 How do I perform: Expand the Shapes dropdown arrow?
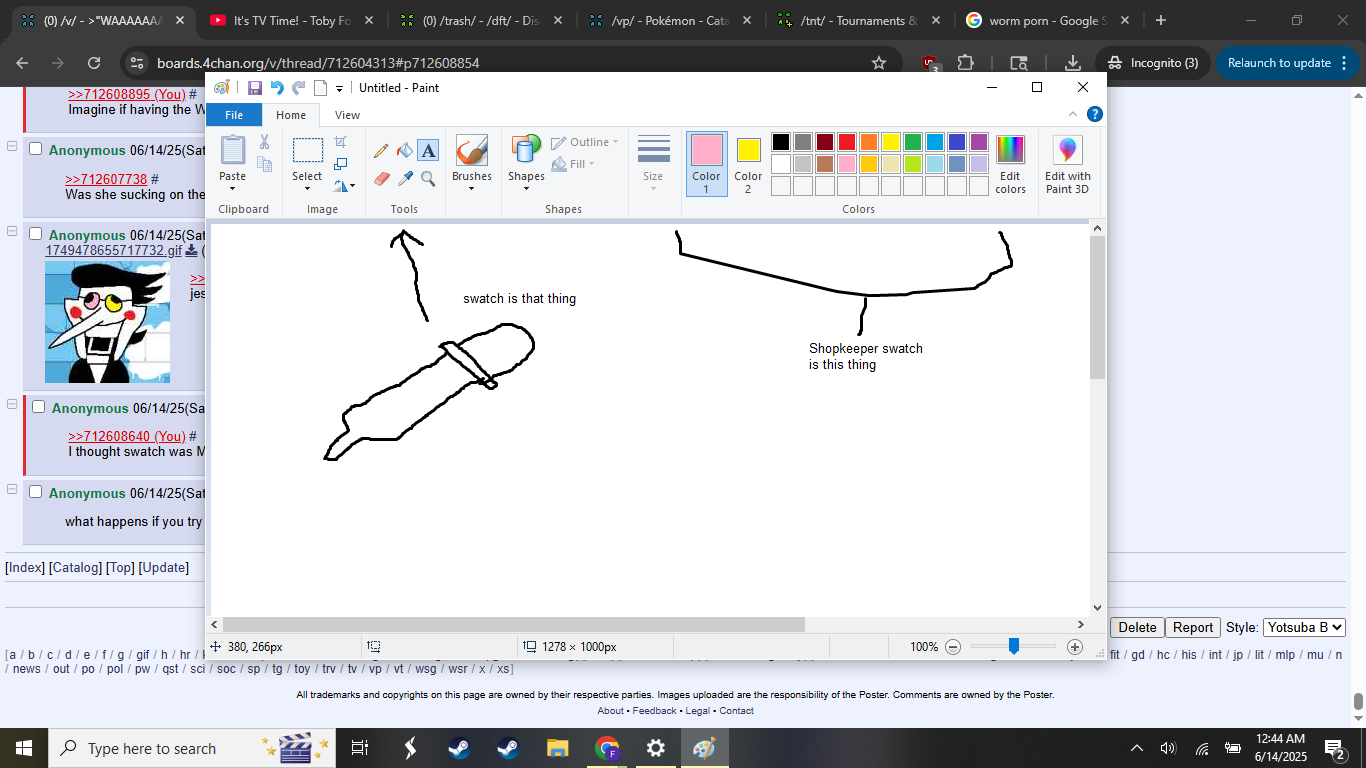click(x=526, y=189)
